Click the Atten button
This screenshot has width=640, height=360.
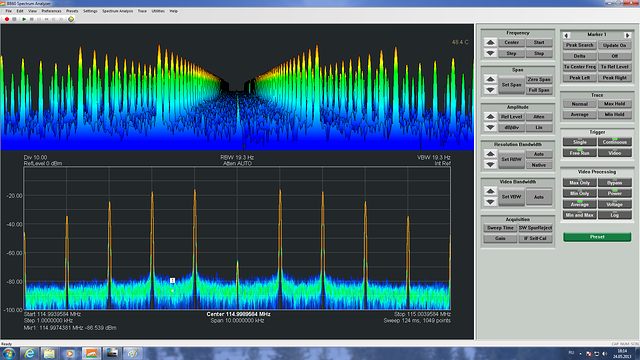coord(539,117)
